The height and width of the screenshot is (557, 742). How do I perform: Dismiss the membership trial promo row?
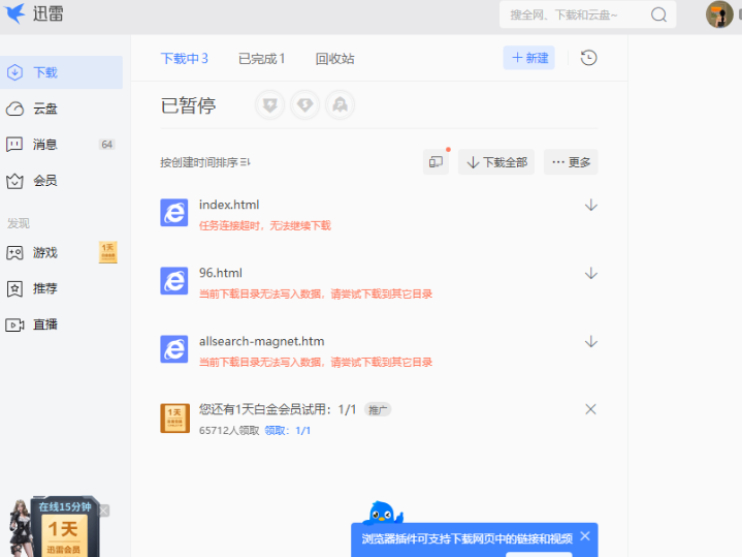pos(591,409)
